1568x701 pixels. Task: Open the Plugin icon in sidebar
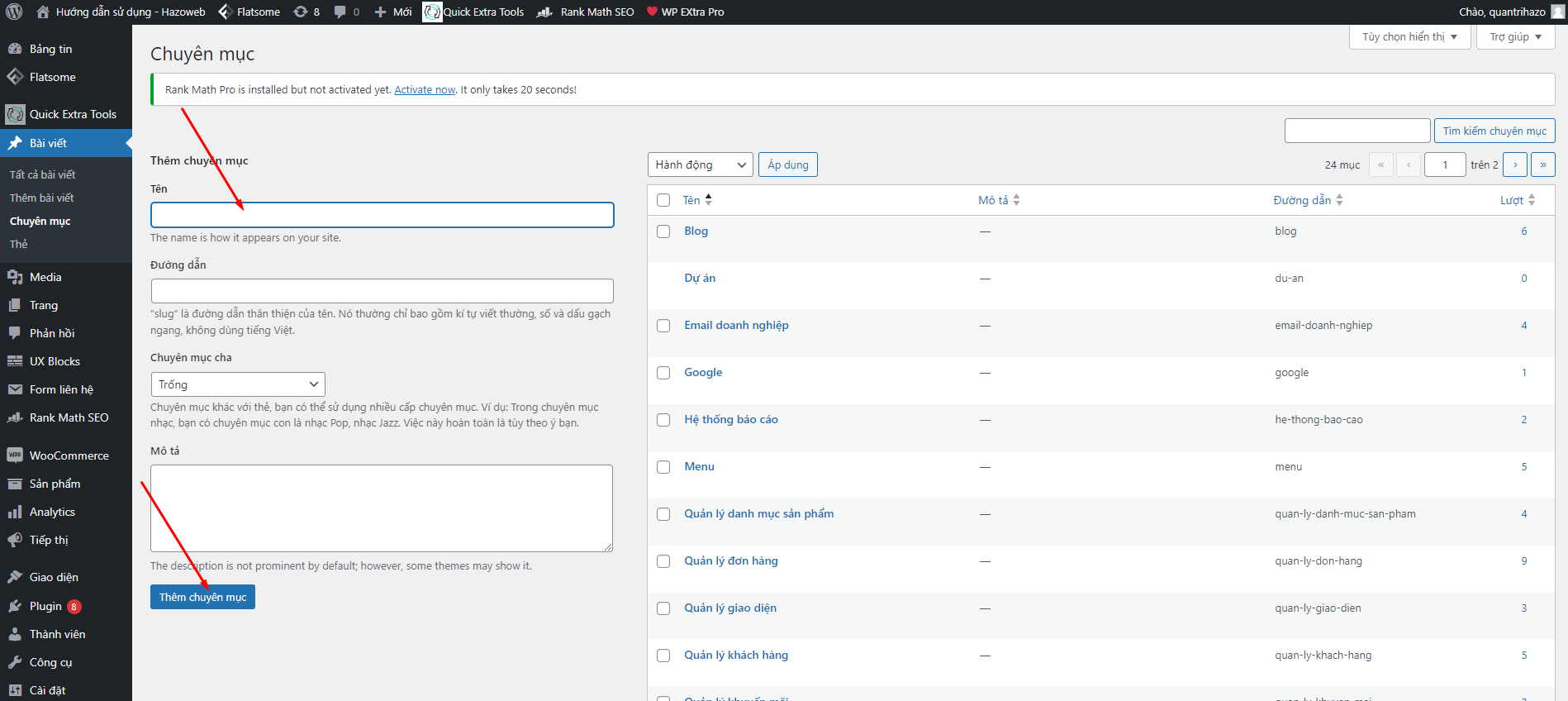15,606
